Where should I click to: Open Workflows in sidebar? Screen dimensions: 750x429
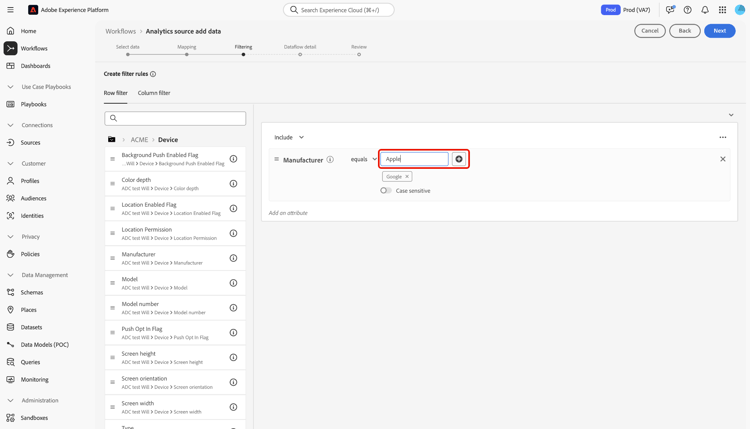click(34, 48)
